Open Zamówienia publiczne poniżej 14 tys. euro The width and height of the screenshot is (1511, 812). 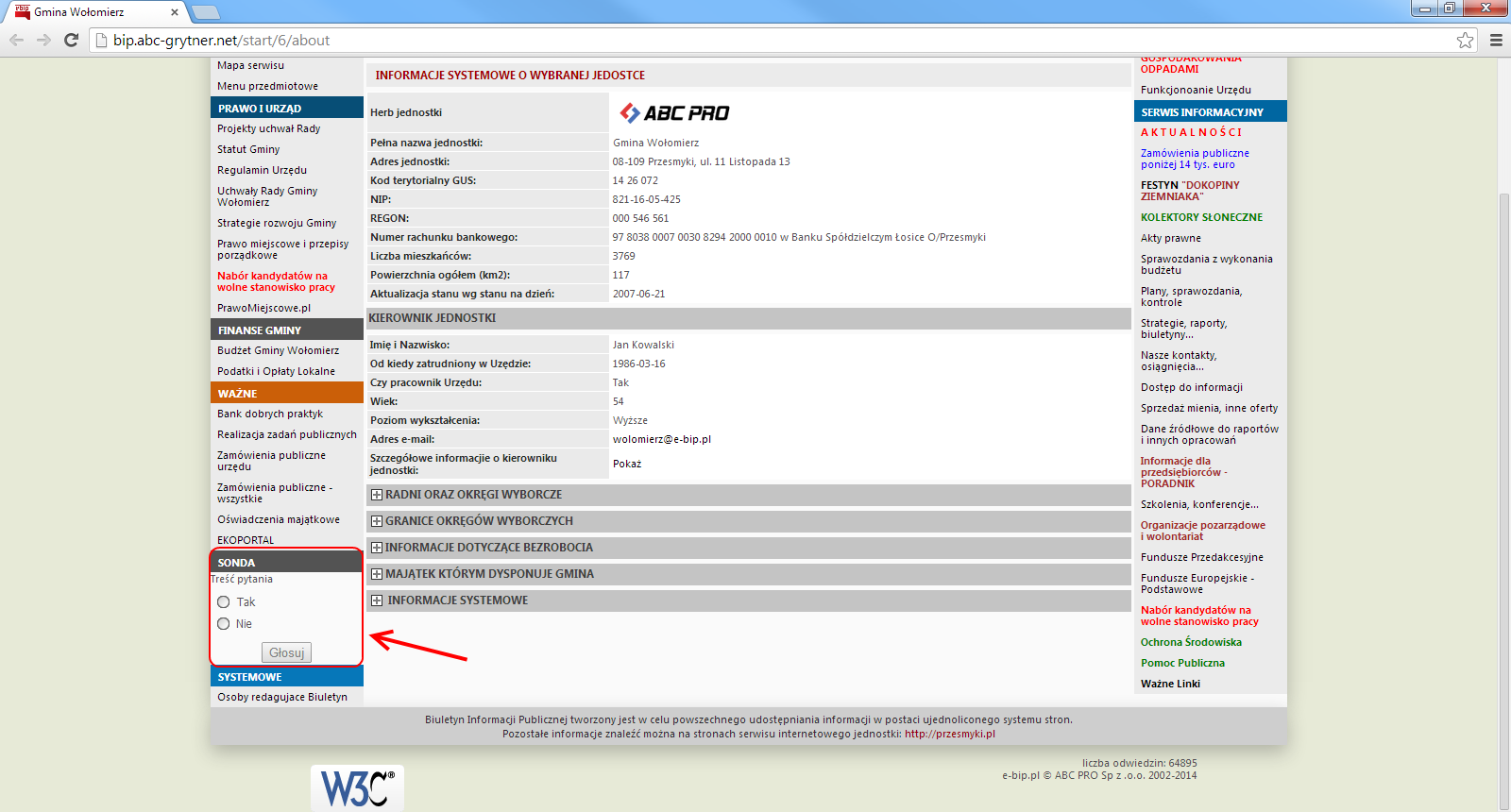pos(1195,159)
